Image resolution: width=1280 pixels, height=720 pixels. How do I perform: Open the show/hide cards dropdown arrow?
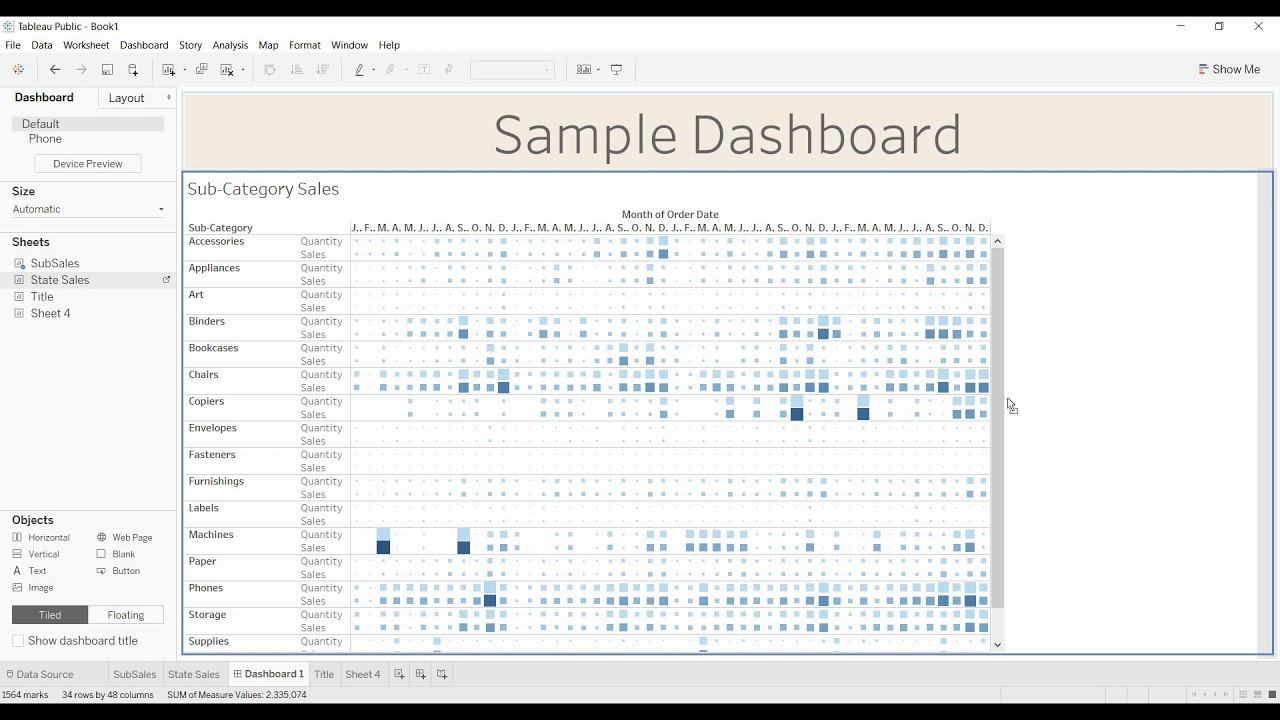[598, 70]
